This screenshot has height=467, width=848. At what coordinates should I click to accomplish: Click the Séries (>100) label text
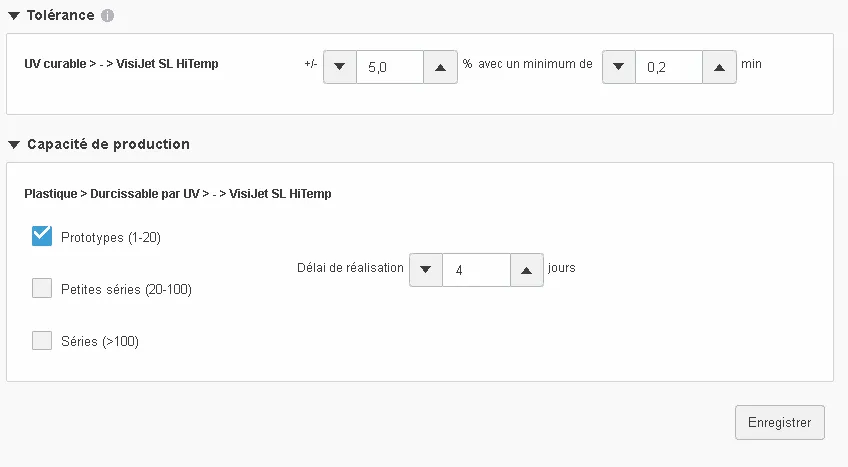point(100,342)
